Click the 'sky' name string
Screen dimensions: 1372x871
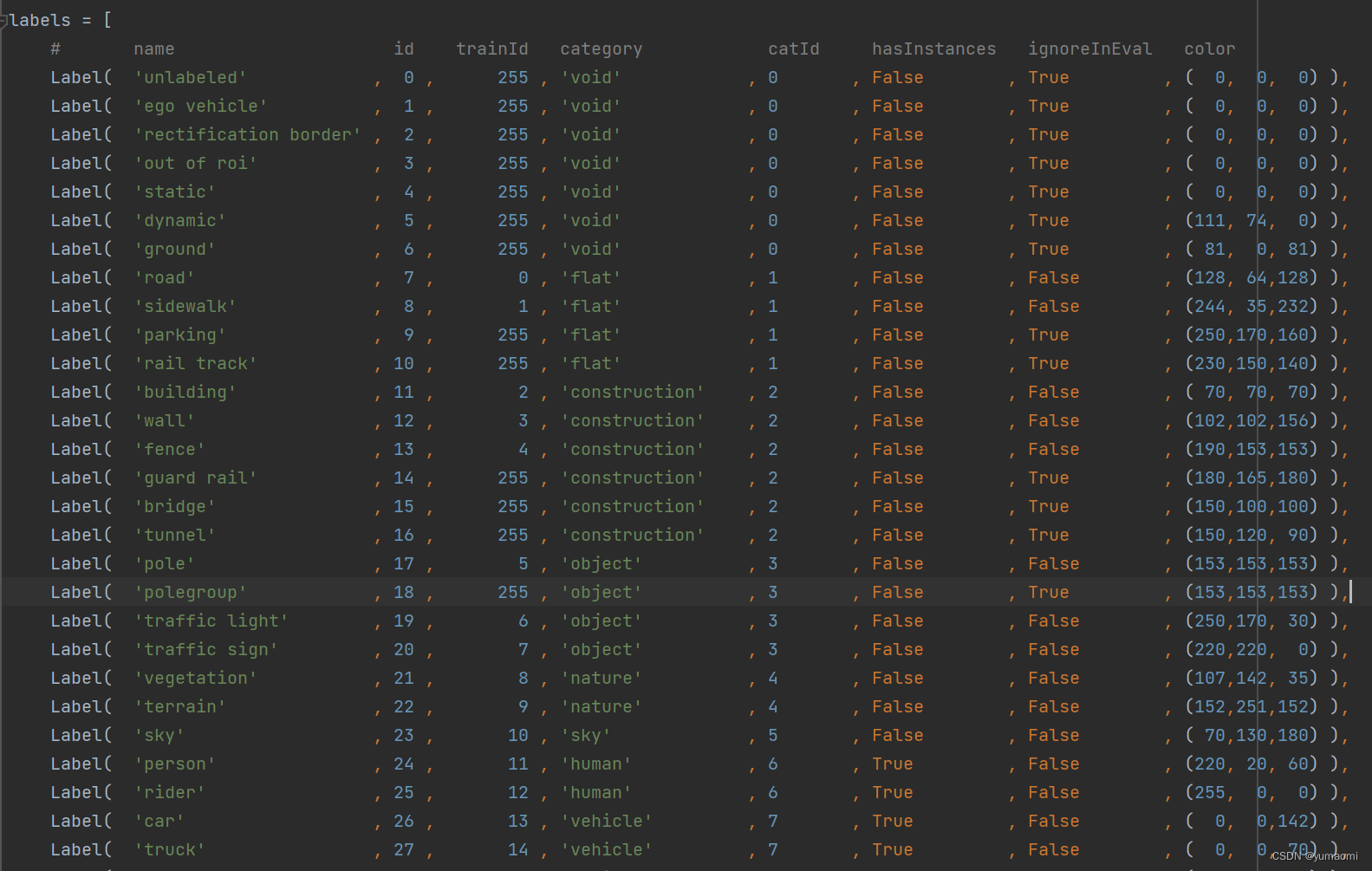point(159,736)
